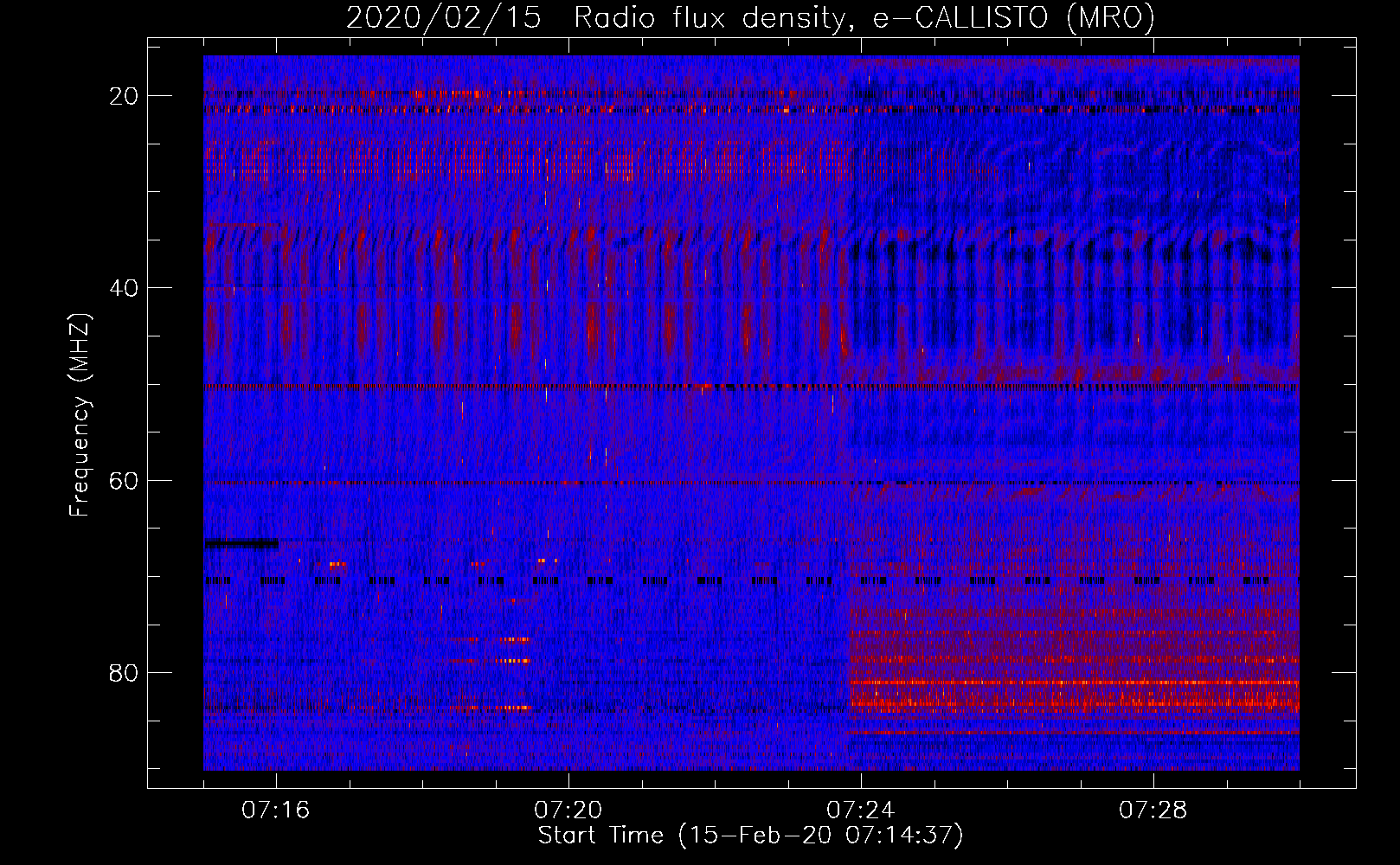Viewport: 1400px width, 865px height.
Task: Click the 07:16 time tick label
Action: pyautogui.click(x=276, y=811)
